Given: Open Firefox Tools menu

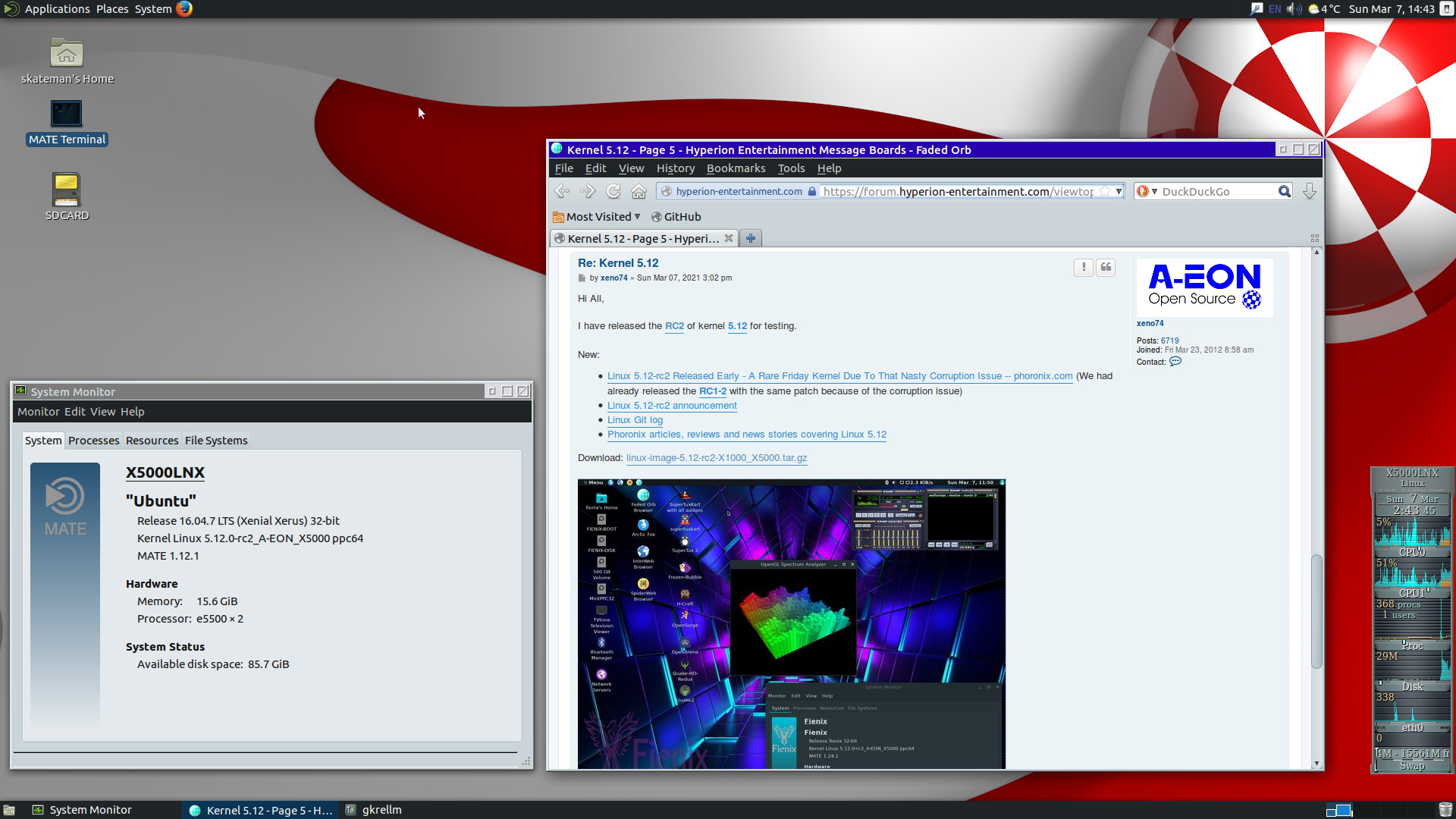Looking at the screenshot, I should click(x=791, y=168).
